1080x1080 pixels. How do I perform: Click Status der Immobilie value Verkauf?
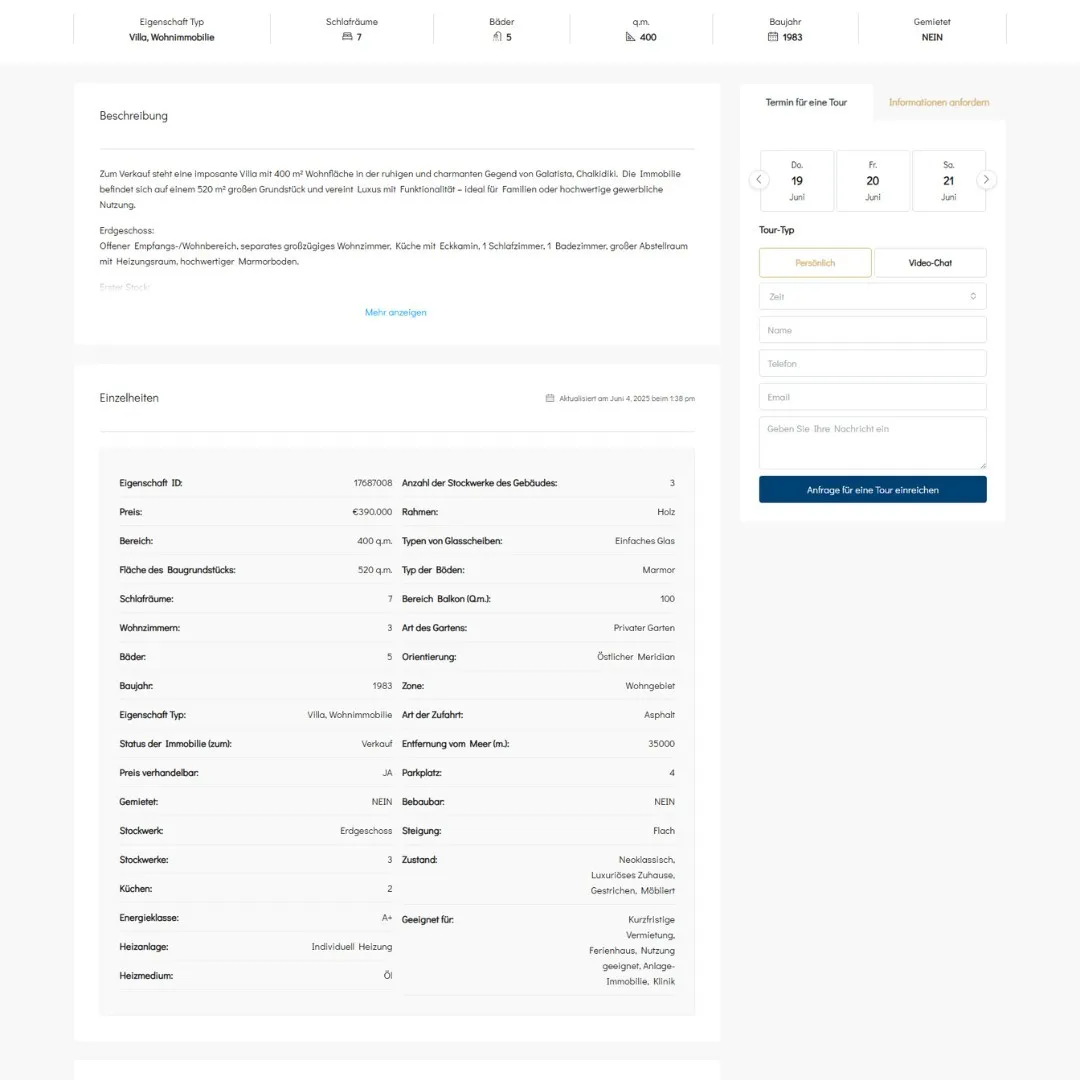point(377,743)
